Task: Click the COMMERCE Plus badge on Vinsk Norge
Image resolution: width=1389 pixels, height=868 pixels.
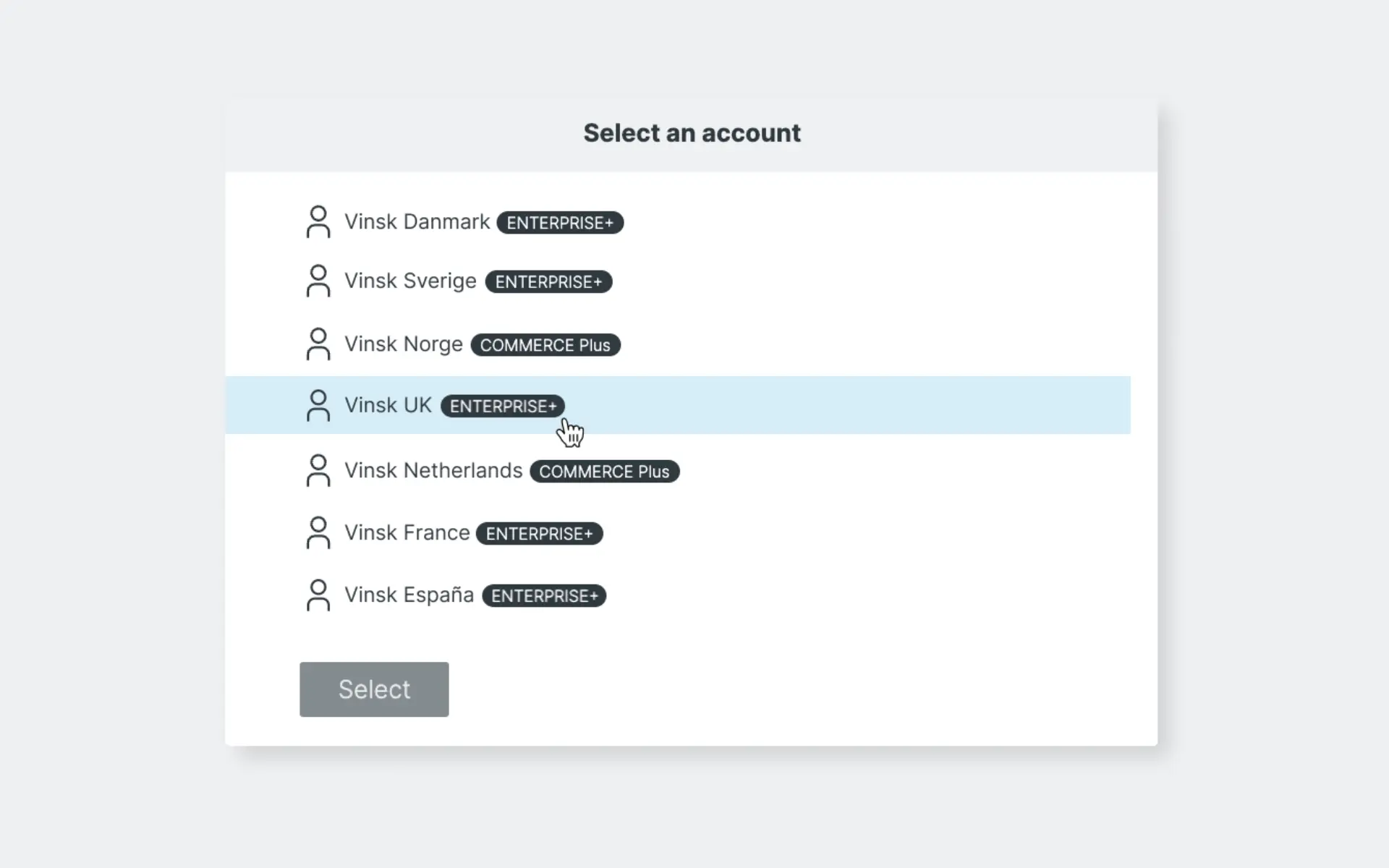Action: coord(546,345)
